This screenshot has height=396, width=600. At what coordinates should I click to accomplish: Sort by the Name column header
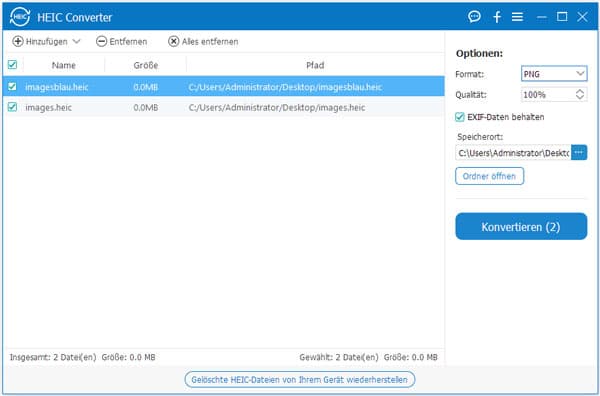coord(64,65)
